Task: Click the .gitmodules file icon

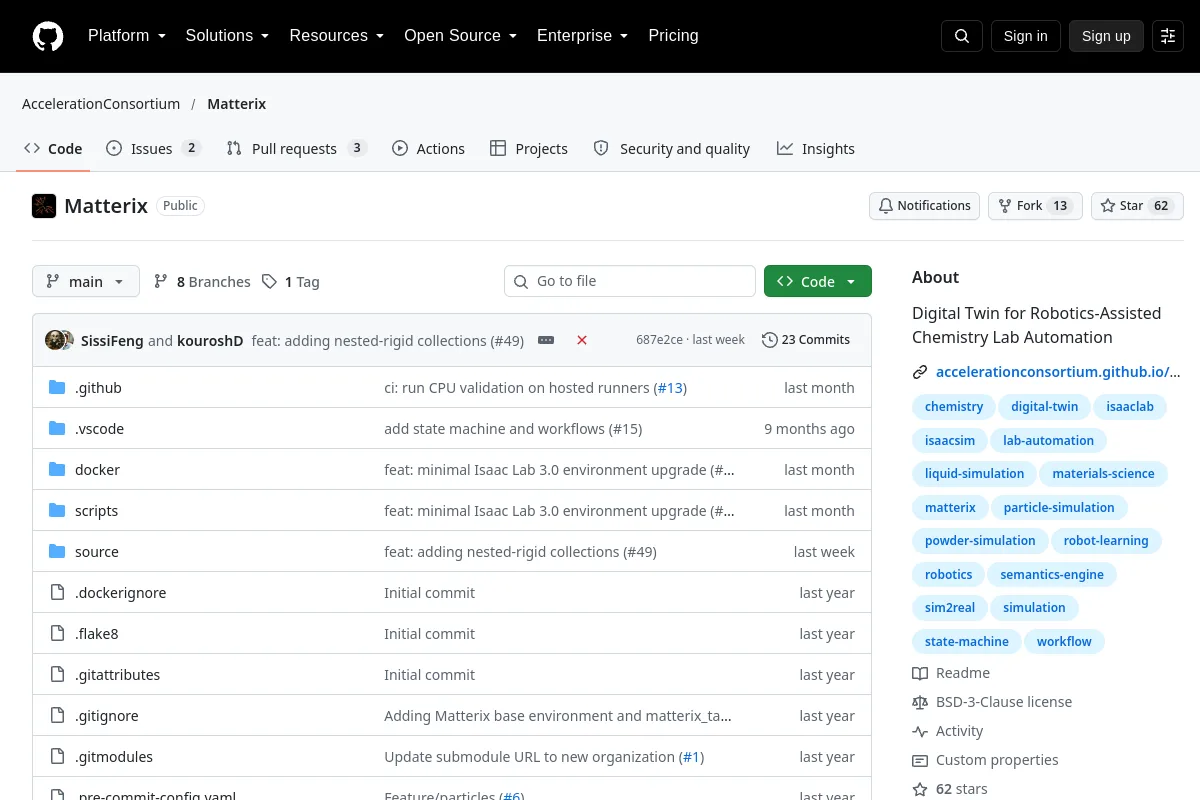Action: coord(57,757)
